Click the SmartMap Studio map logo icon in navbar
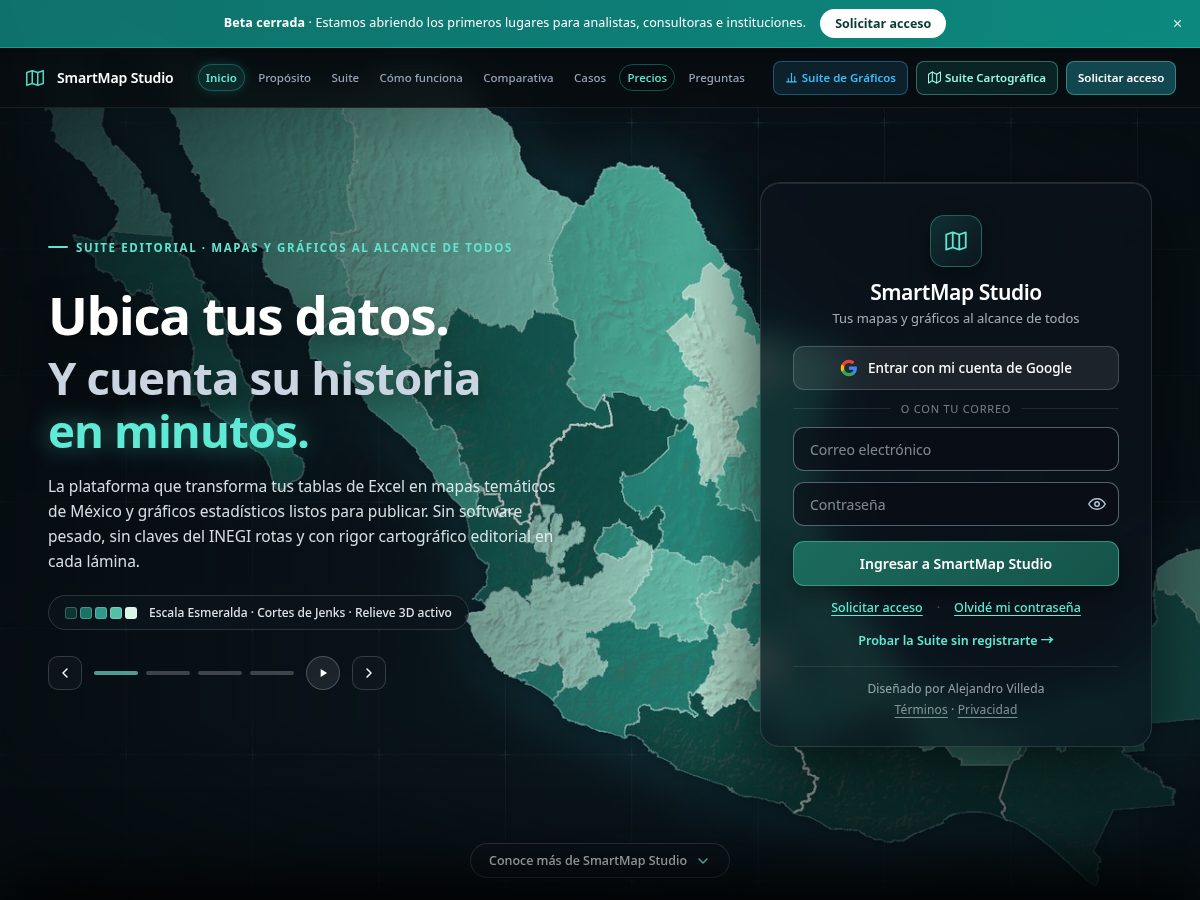 click(x=35, y=78)
